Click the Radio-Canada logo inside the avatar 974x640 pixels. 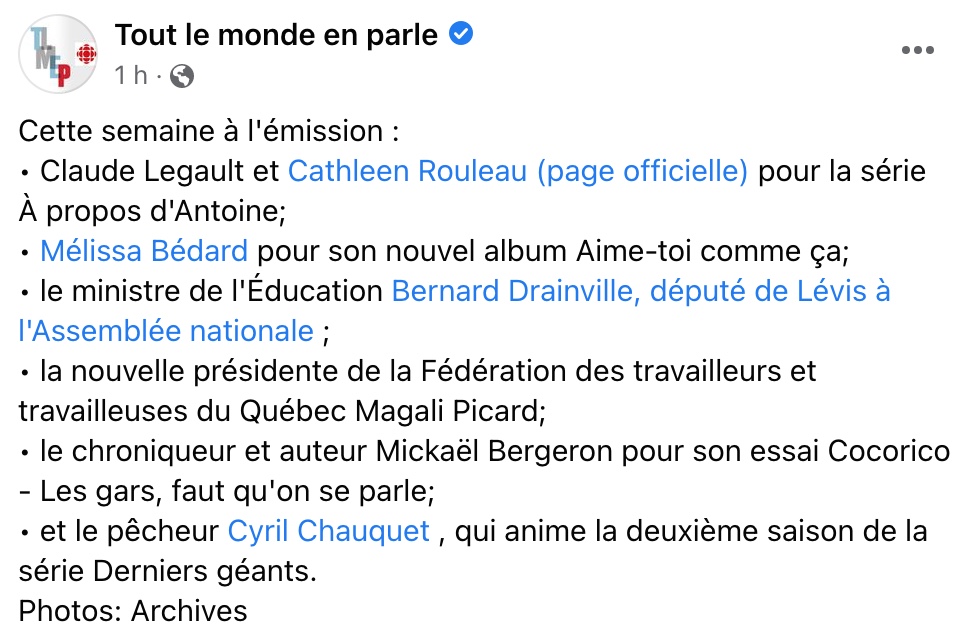coord(86,55)
